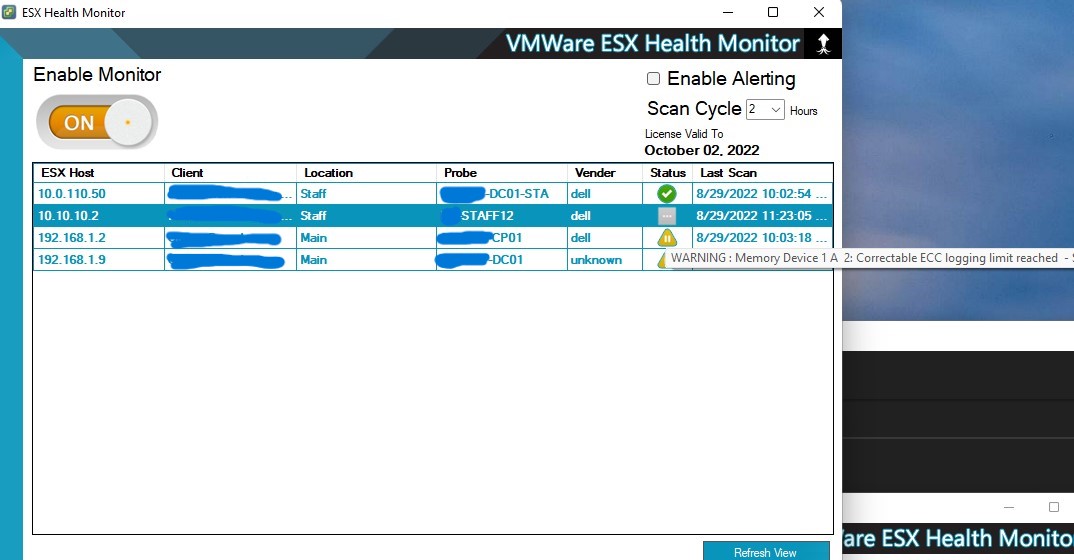
Task: Click probe cell ending in CP01
Action: (x=502, y=238)
